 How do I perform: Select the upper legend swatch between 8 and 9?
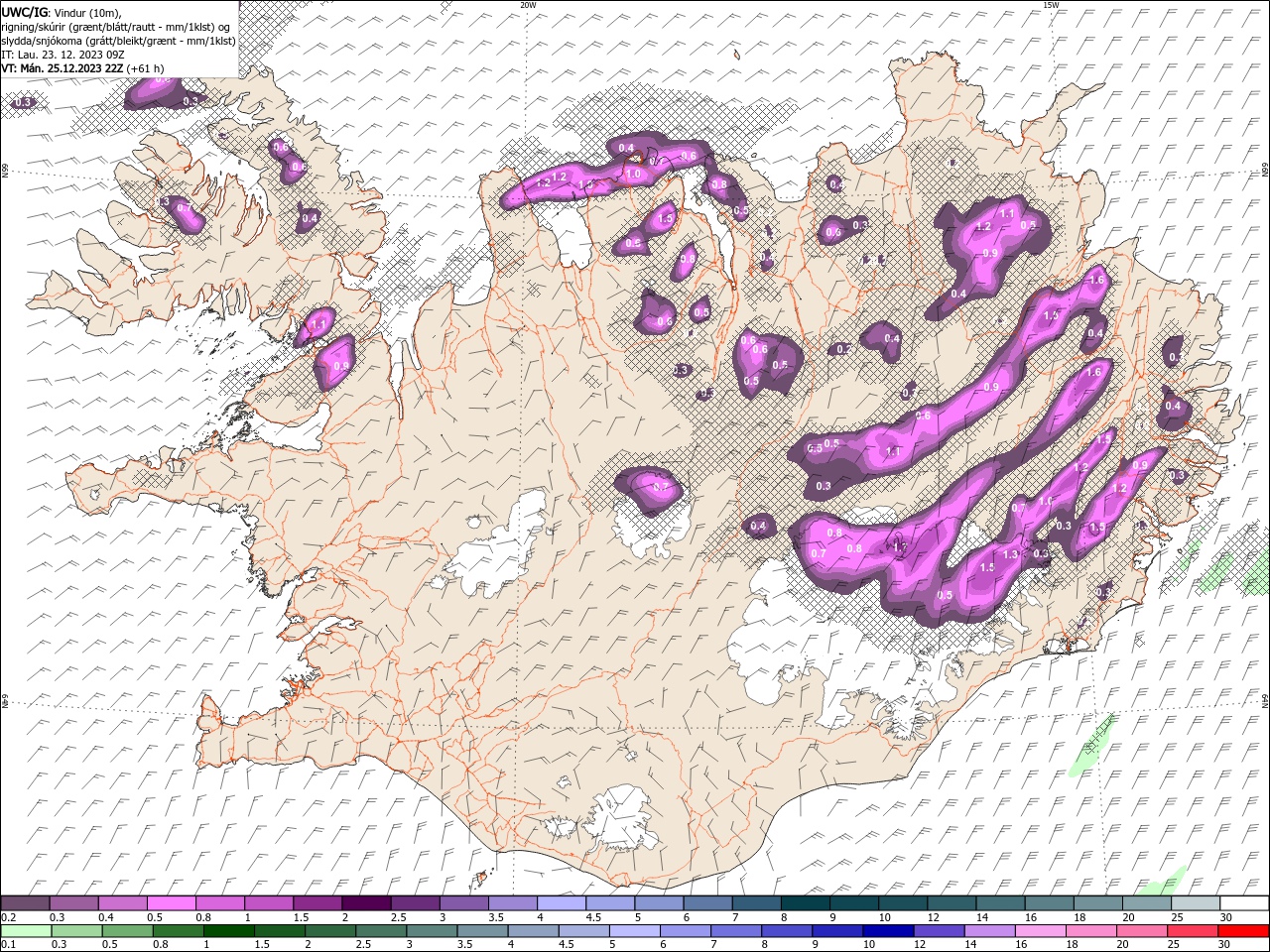pyautogui.click(x=805, y=903)
